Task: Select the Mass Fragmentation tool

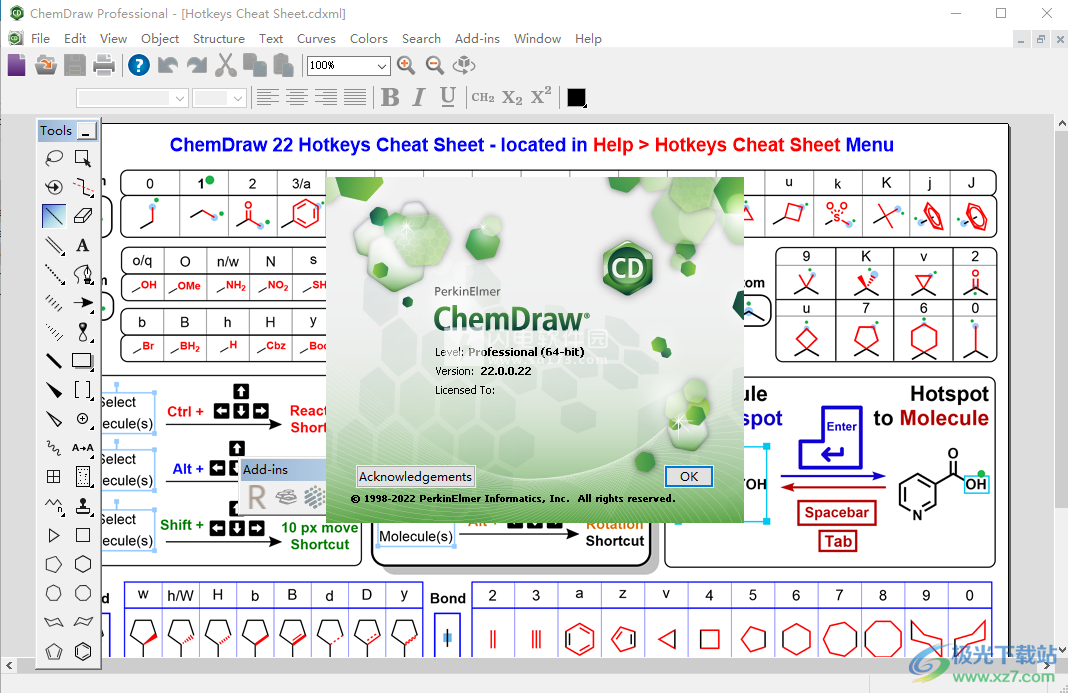Action: coord(83,187)
